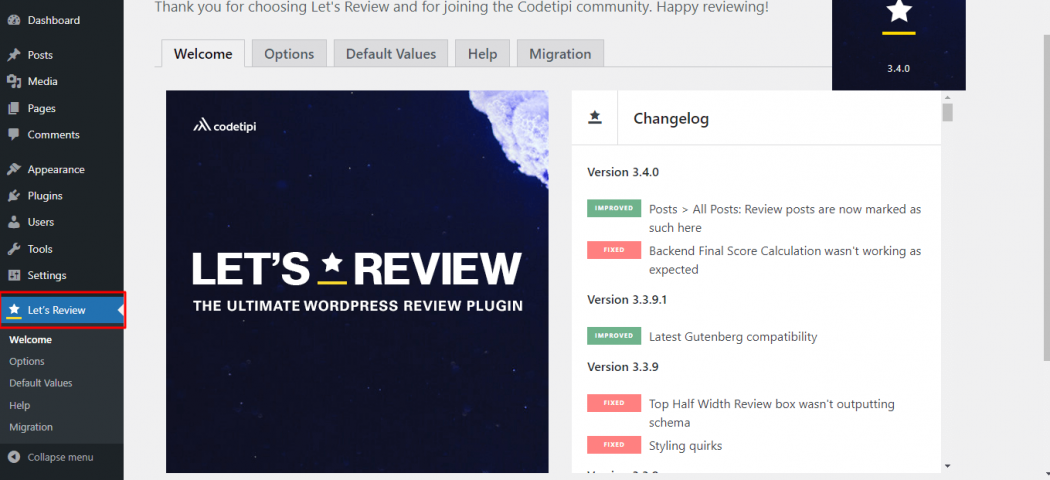Open the Welcome submenu link
Viewport: 1050px width, 480px height.
[x=31, y=339]
